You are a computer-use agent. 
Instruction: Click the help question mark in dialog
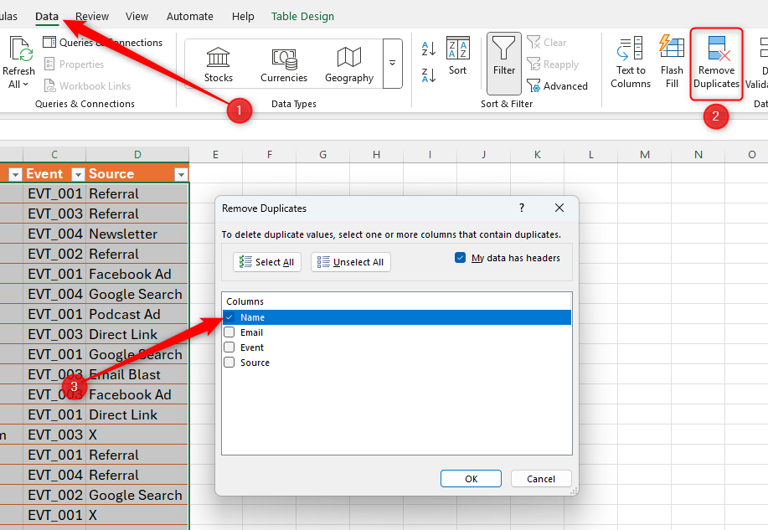(x=522, y=208)
